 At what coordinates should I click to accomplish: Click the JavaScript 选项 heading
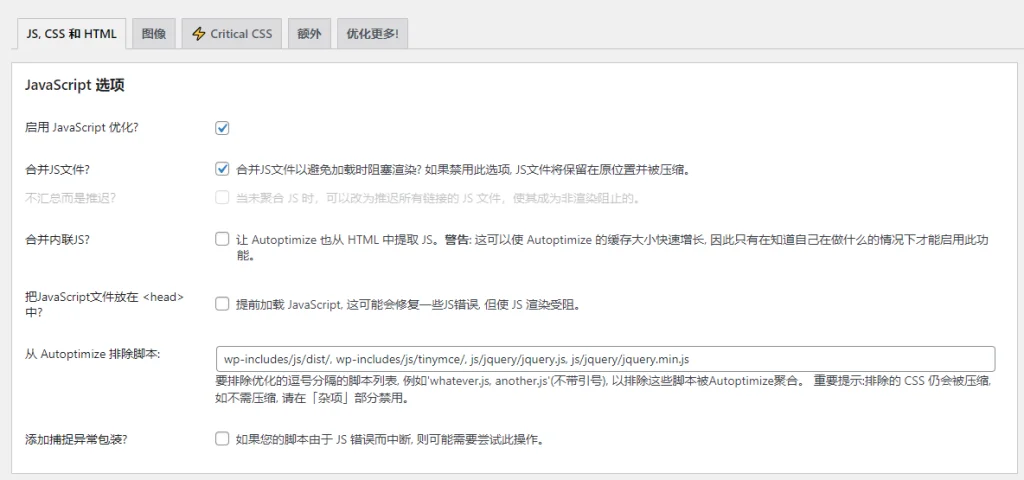point(74,86)
